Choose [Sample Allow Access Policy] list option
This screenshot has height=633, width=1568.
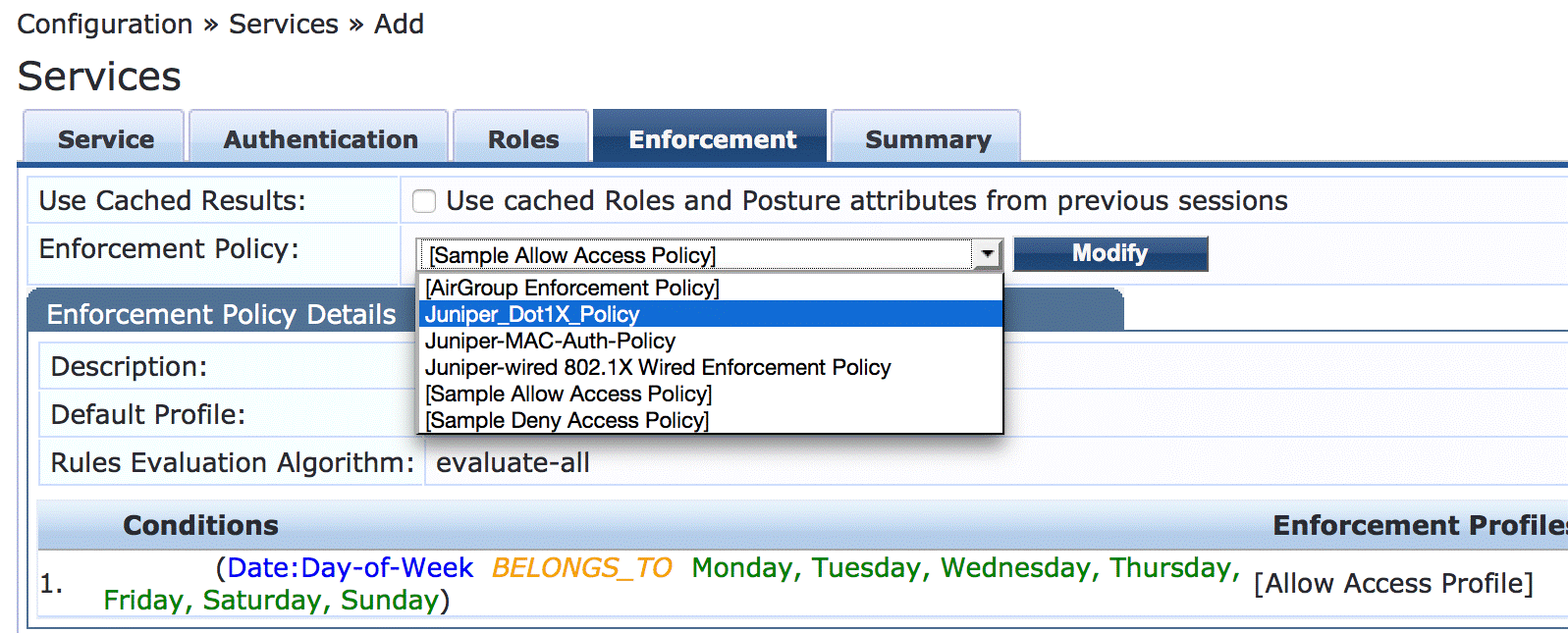568,394
